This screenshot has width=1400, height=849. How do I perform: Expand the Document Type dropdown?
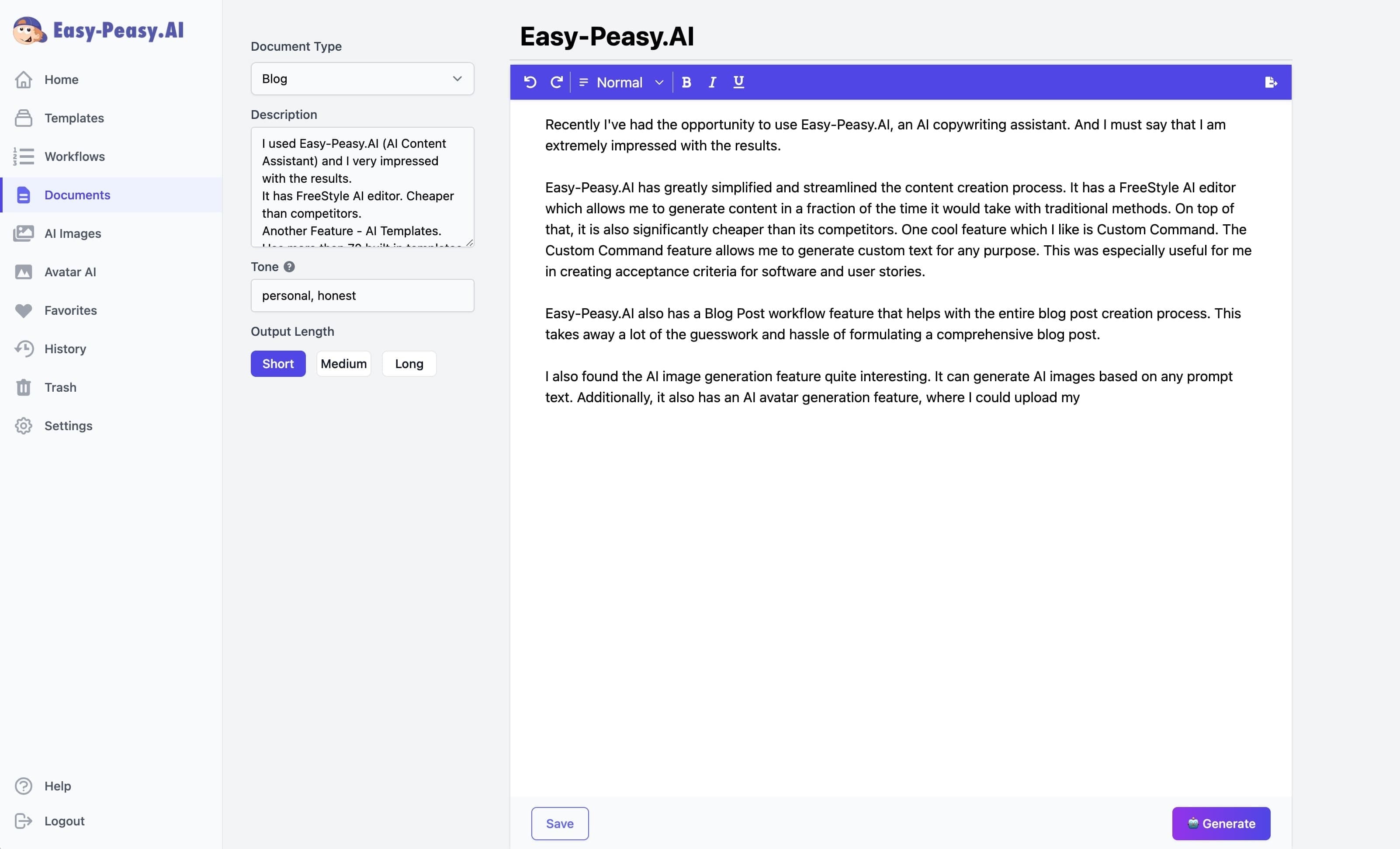[362, 78]
